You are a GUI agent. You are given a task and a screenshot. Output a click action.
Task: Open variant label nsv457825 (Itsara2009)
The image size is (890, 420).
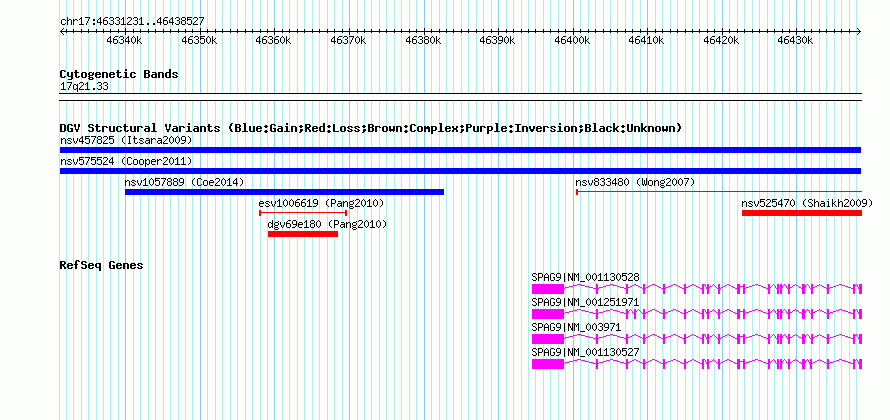(126, 140)
